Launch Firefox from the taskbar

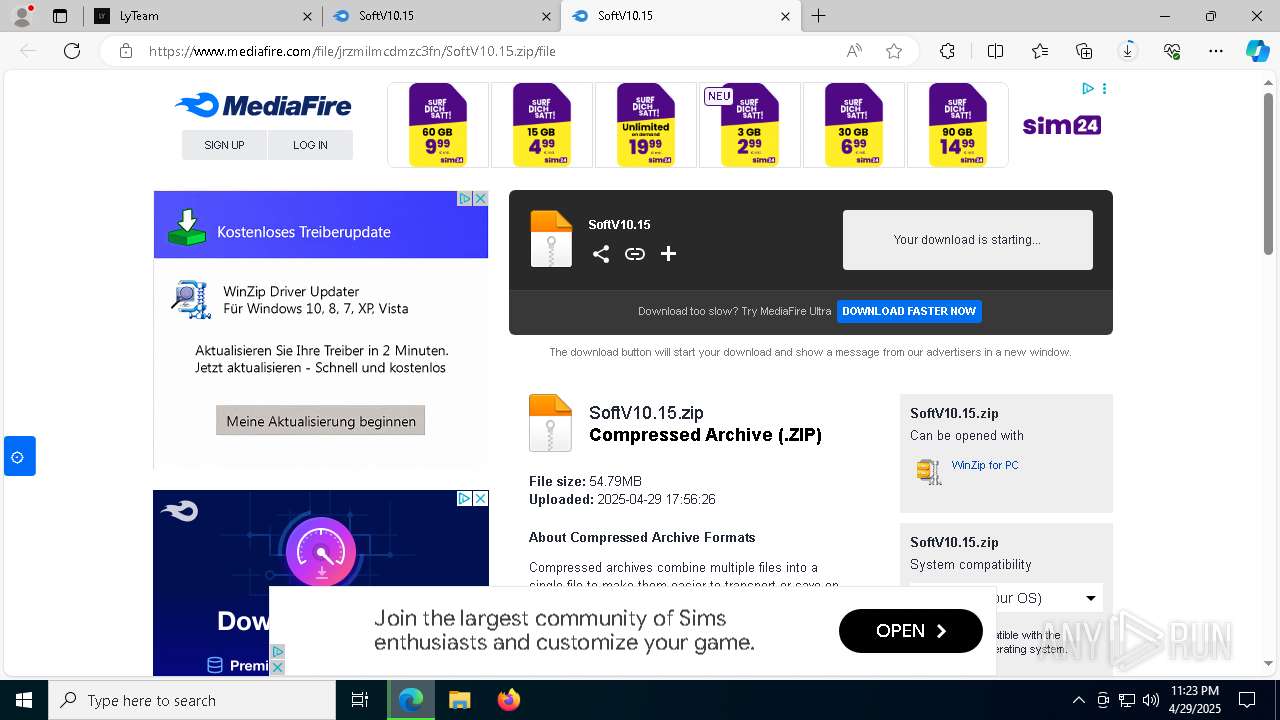509,700
